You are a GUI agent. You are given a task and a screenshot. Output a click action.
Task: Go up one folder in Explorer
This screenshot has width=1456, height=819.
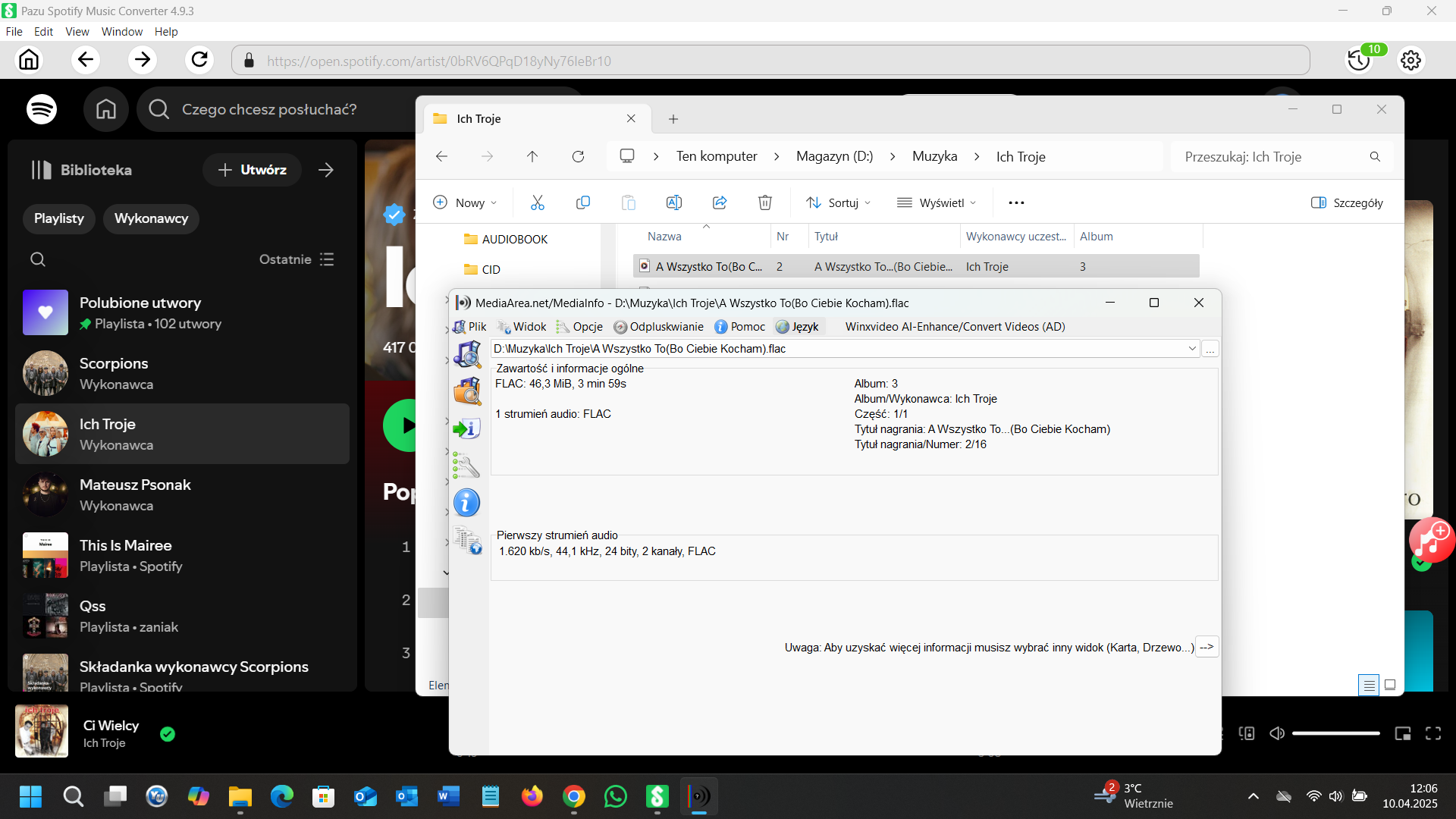(x=532, y=156)
